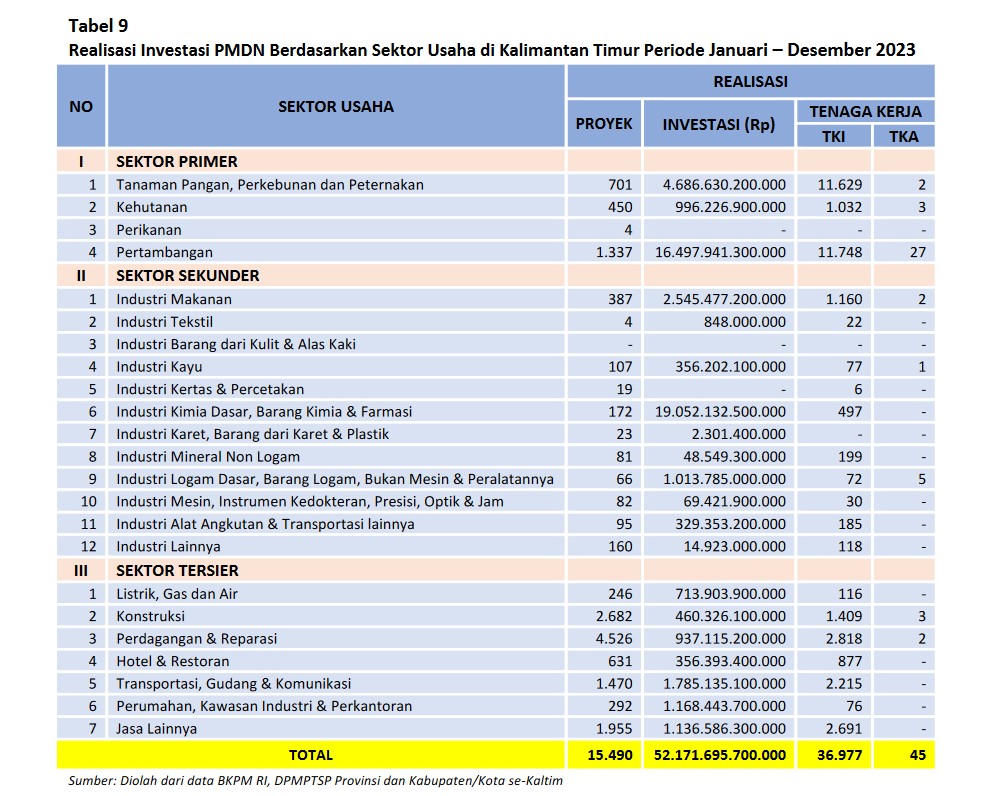Select the 'PROYEK' column header
Screen dimensions: 992x796
[604, 123]
